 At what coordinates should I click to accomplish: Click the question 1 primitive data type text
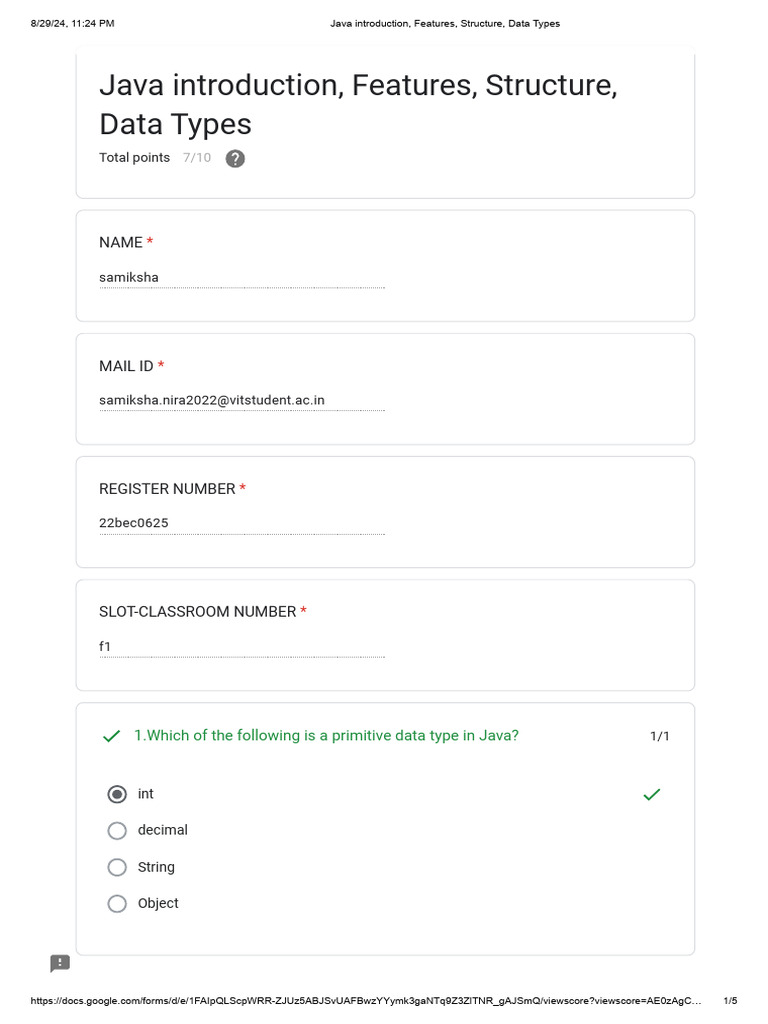(327, 735)
